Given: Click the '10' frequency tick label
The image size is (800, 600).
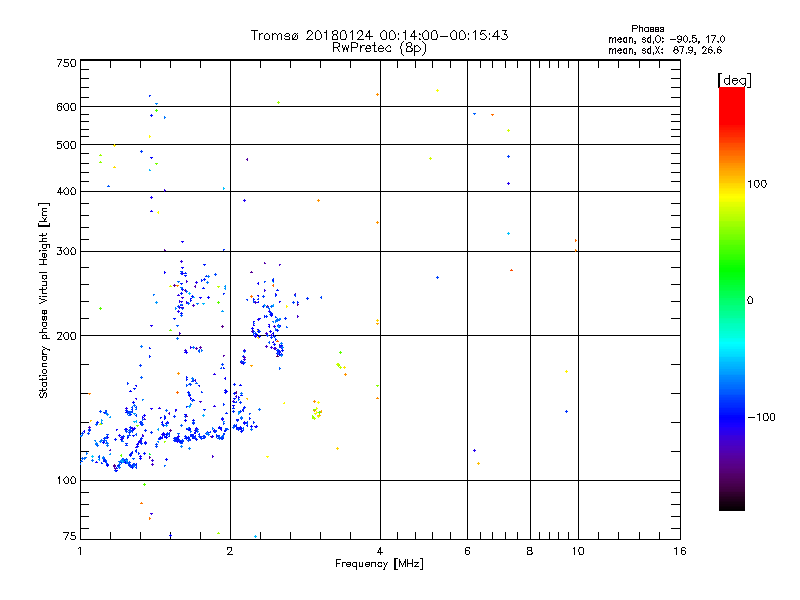Looking at the screenshot, I should pyautogui.click(x=578, y=551).
